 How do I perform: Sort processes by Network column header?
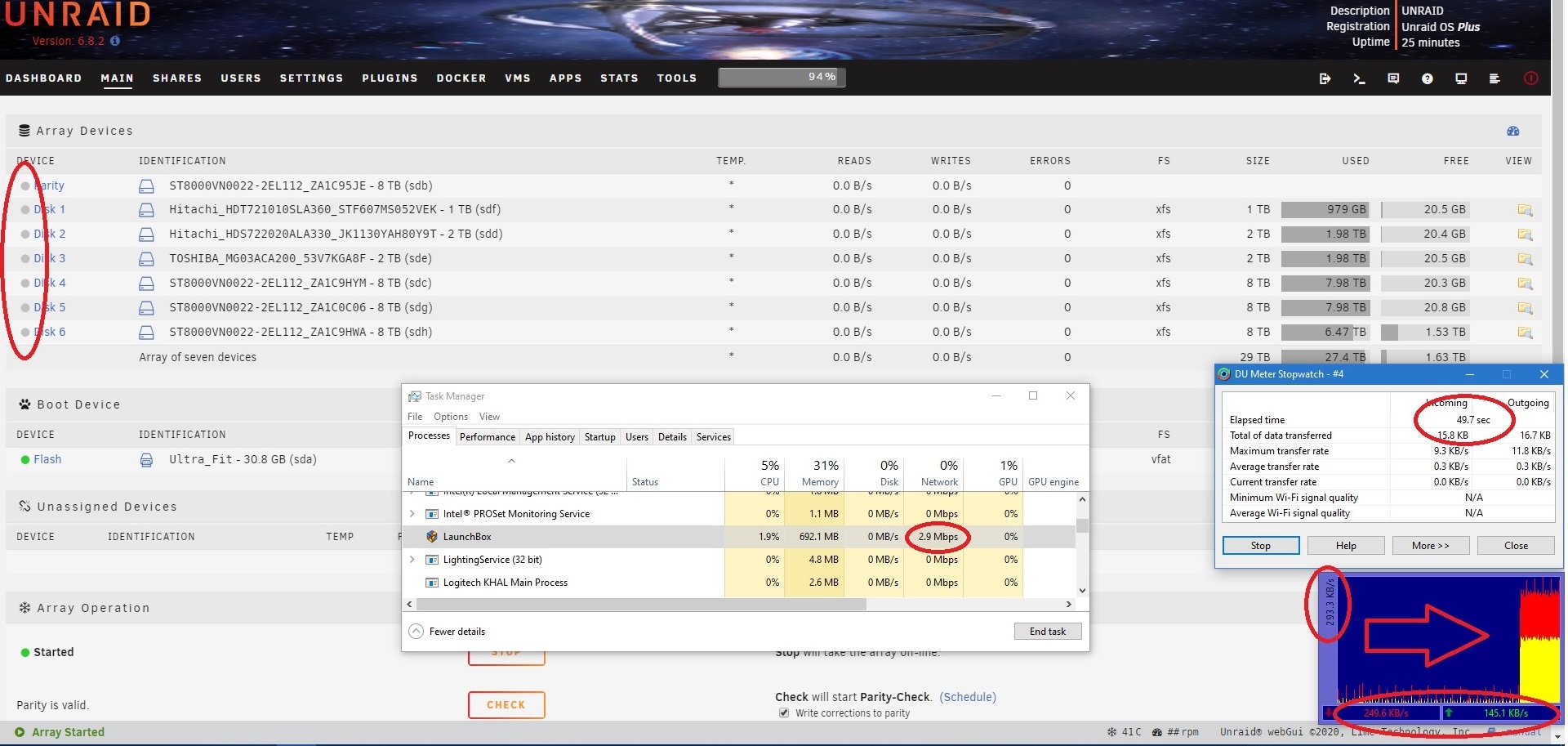[934, 473]
